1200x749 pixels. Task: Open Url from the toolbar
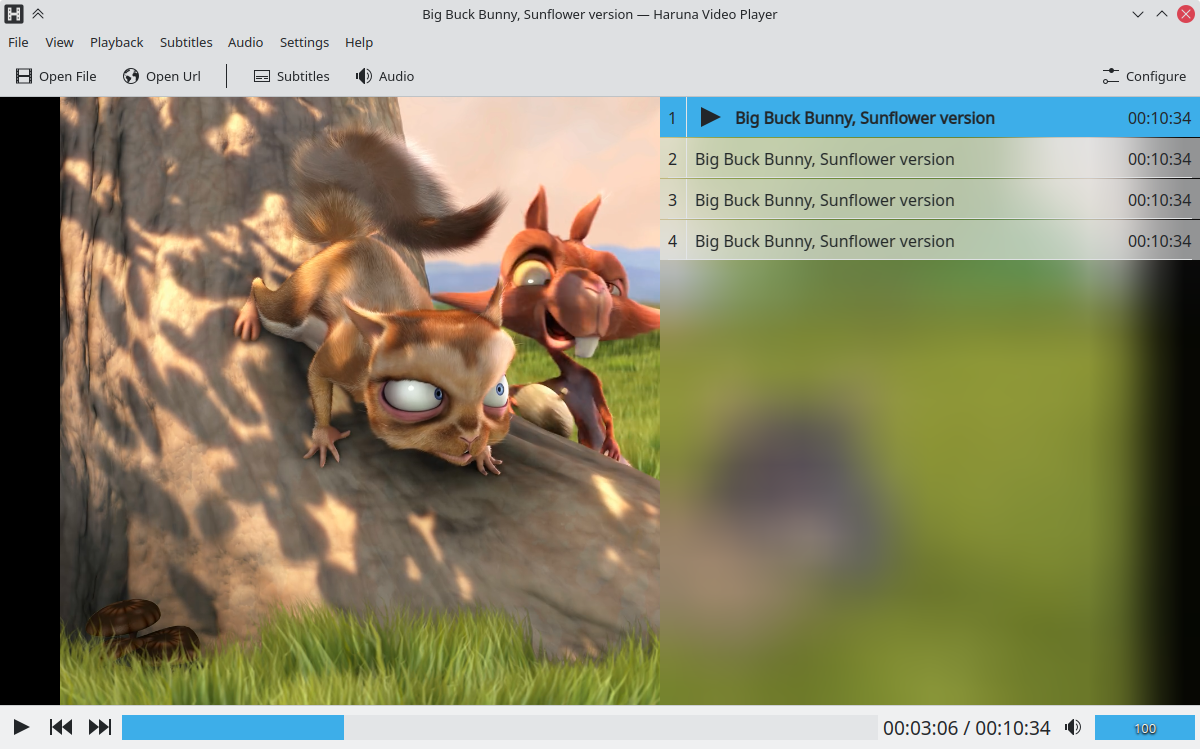[162, 76]
